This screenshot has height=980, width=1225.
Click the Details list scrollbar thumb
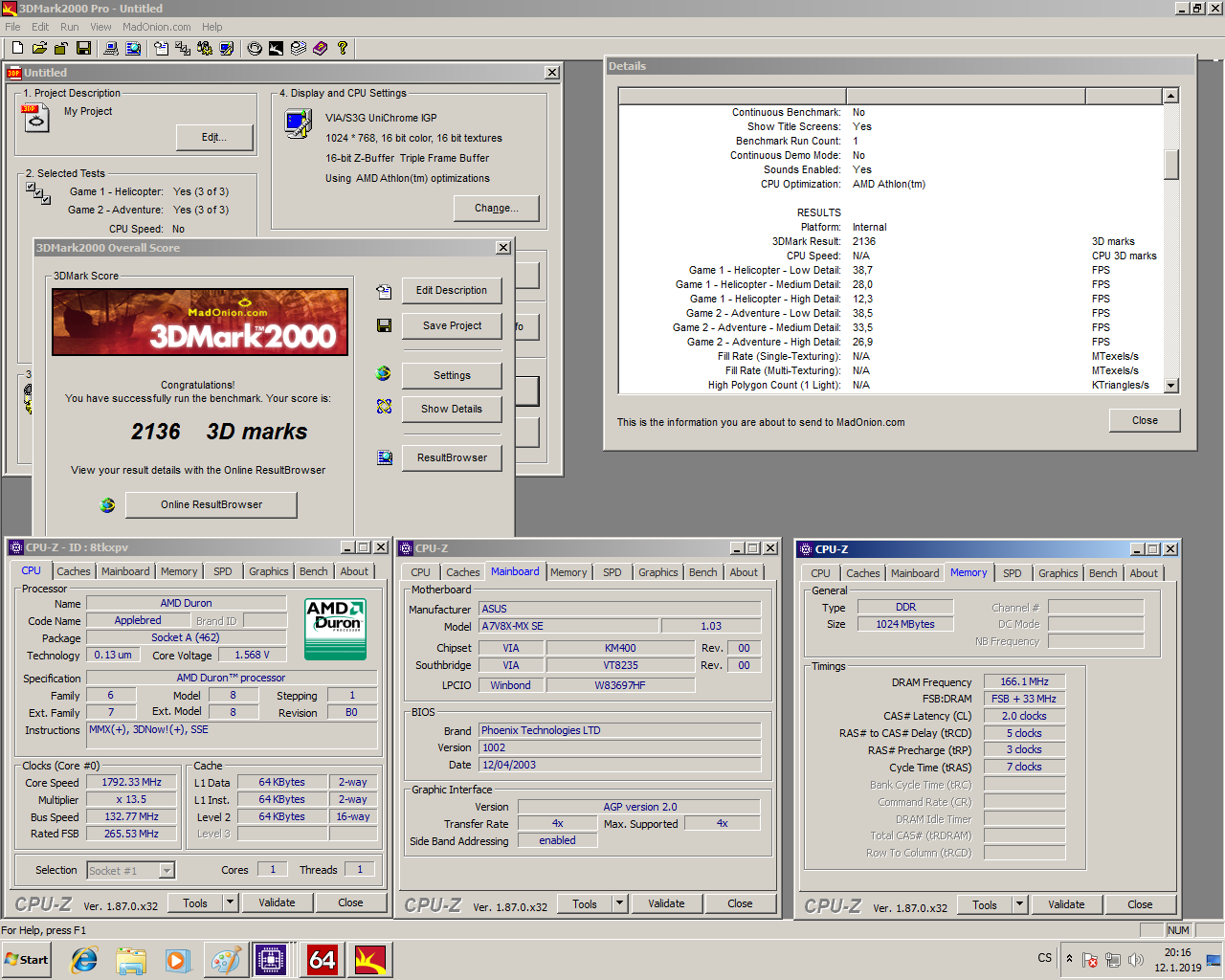(1170, 165)
